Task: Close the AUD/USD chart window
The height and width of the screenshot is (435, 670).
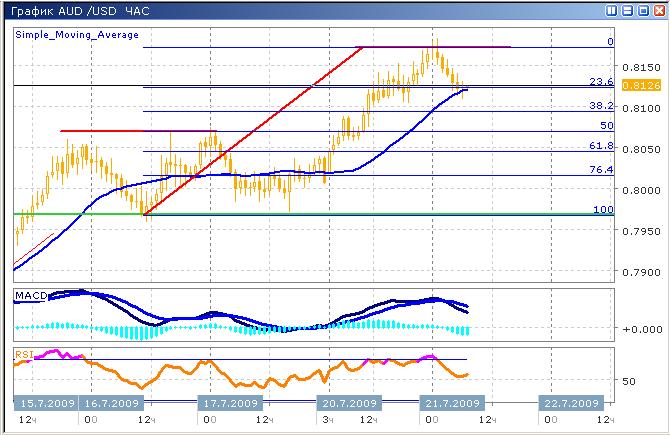Action: (x=658, y=9)
